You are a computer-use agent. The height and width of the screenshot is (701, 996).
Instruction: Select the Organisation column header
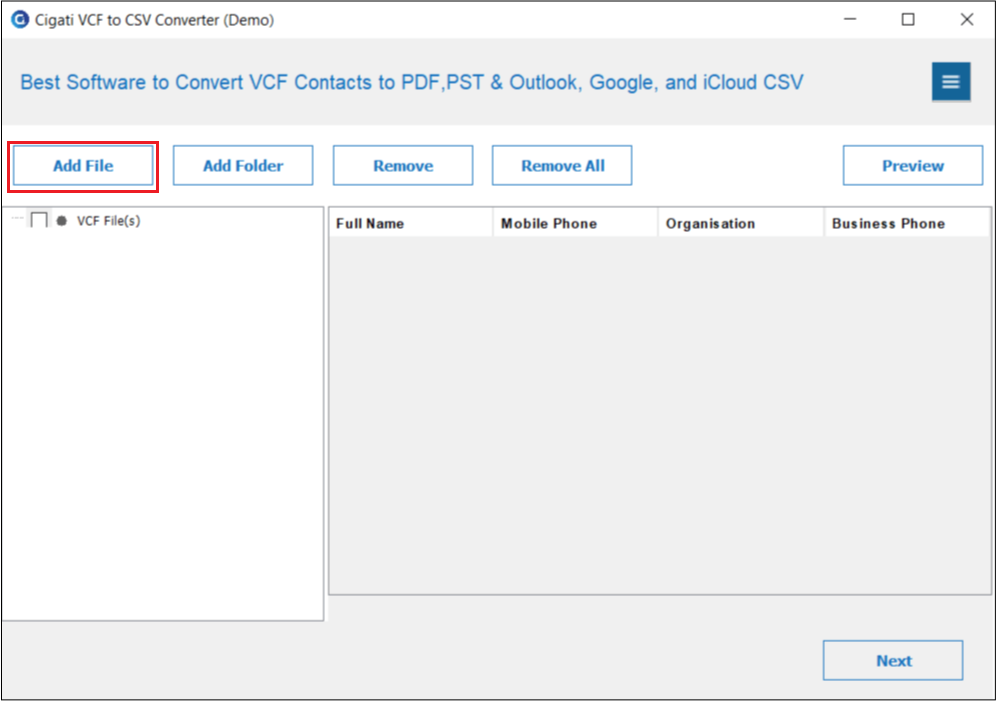(x=741, y=224)
